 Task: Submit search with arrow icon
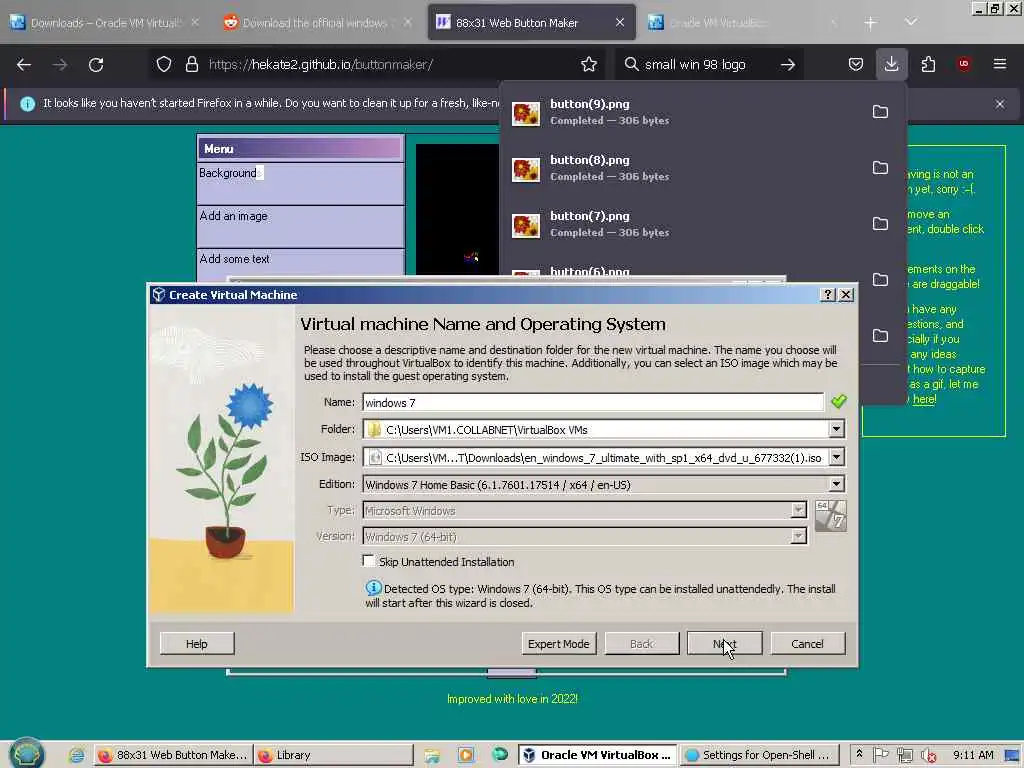coord(788,65)
